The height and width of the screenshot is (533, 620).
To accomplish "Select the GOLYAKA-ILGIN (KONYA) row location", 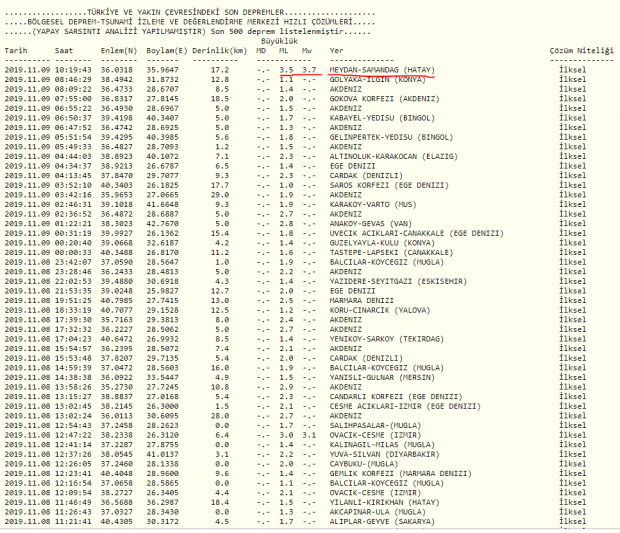I will (378, 79).
